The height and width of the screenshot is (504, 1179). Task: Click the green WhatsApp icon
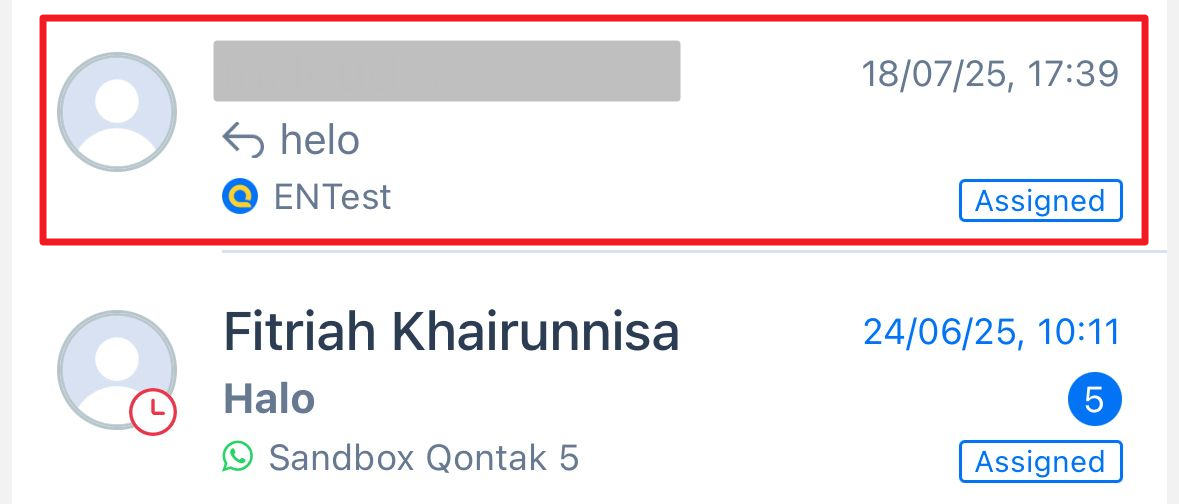pos(238,458)
